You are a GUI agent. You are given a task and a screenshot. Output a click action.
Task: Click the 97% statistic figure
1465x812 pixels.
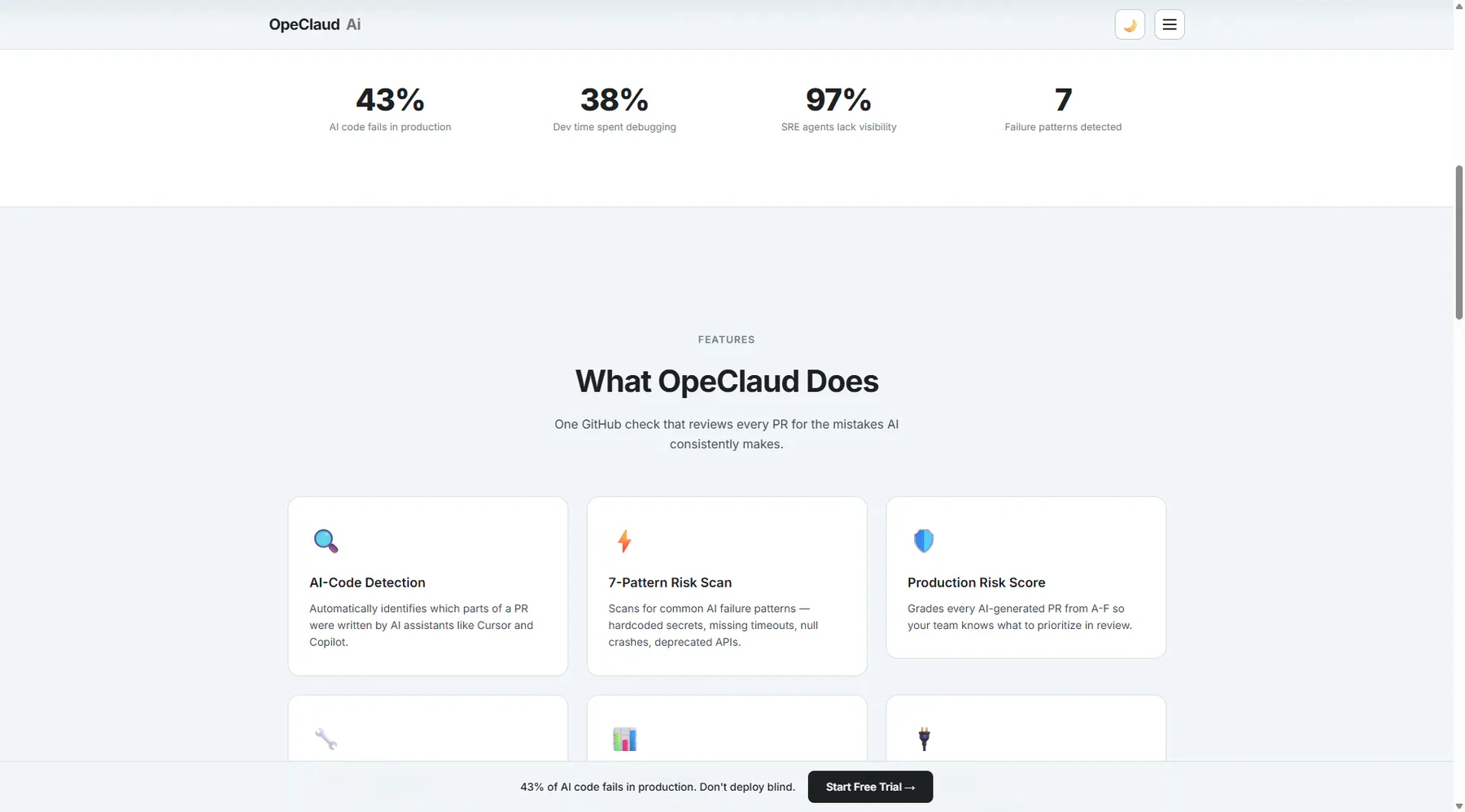pos(838,100)
